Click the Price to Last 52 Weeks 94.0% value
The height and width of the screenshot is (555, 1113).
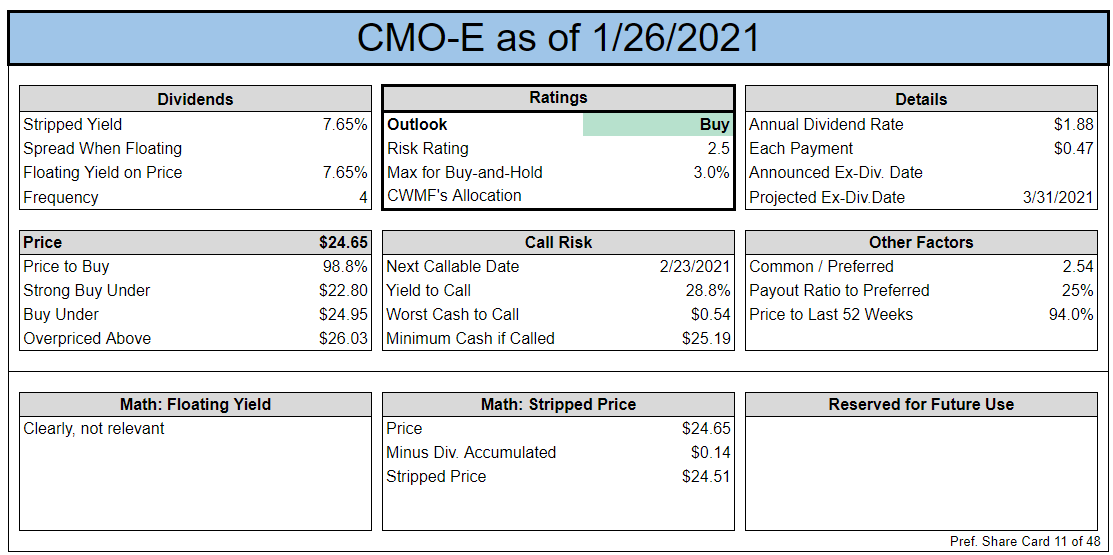pos(1071,314)
